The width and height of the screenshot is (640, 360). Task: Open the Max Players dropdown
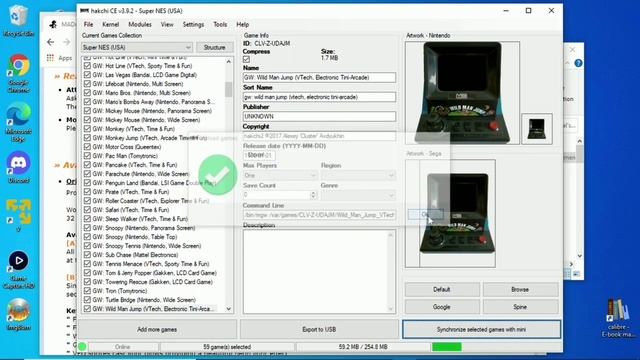click(x=280, y=176)
